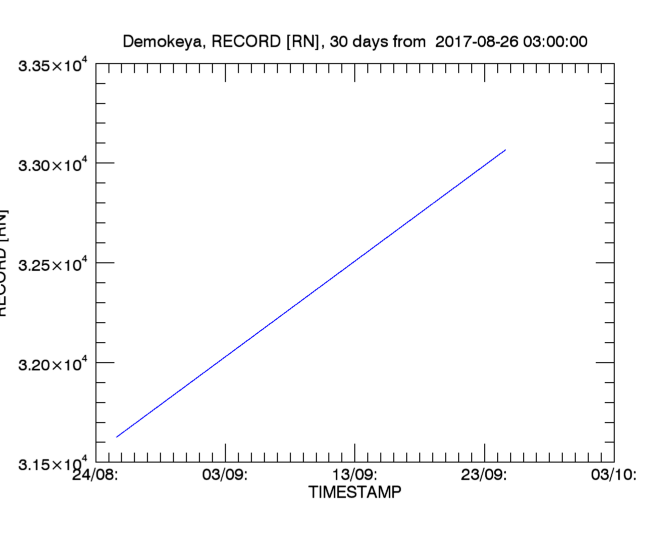Click the TIMESTAMP x-axis title
The height and width of the screenshot is (533, 666).
click(x=355, y=493)
